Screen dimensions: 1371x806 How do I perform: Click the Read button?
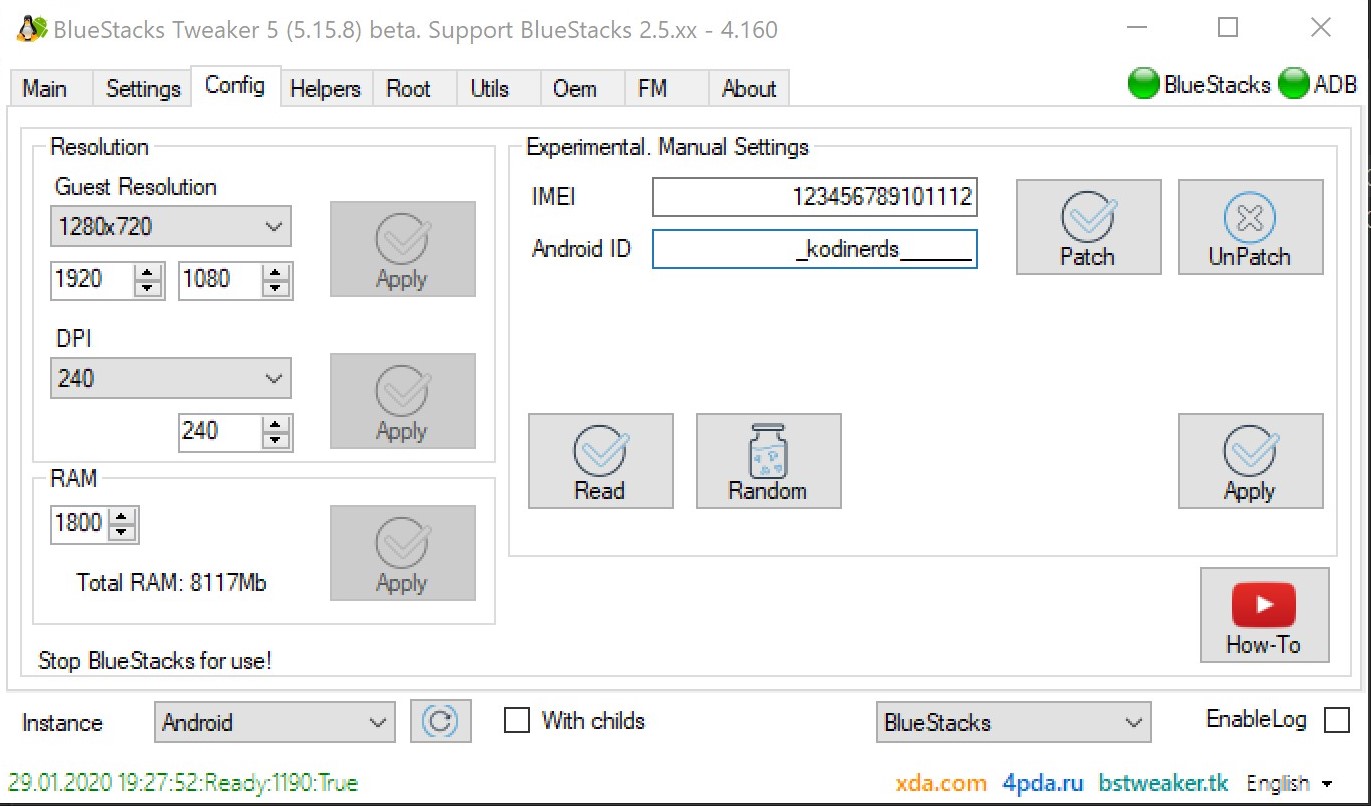pyautogui.click(x=600, y=461)
